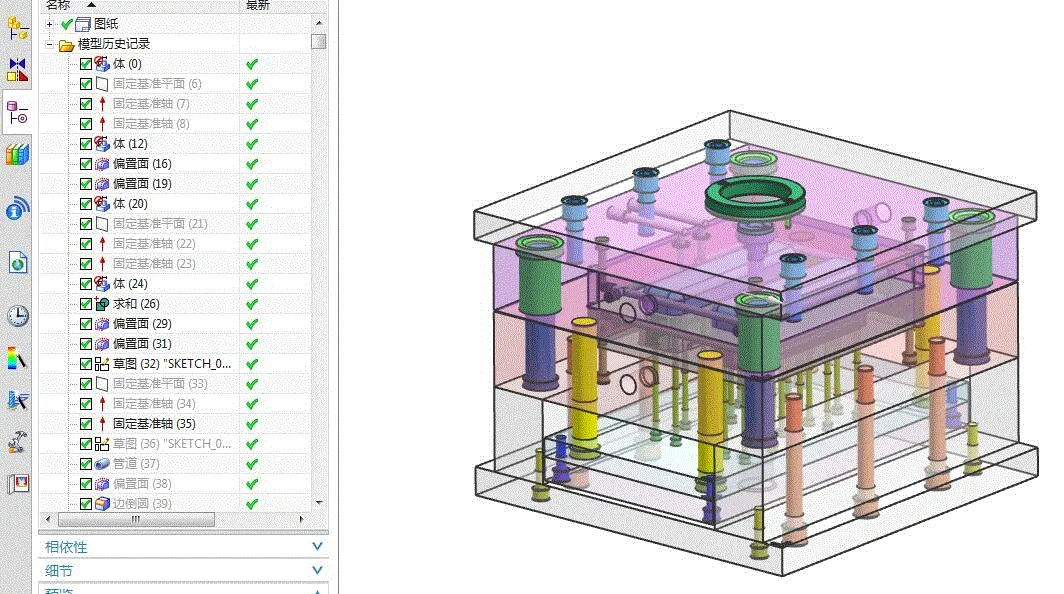Toggle the 固定基准轴 (35) checkbox
This screenshot has width=1064, height=594.
pyautogui.click(x=86, y=424)
